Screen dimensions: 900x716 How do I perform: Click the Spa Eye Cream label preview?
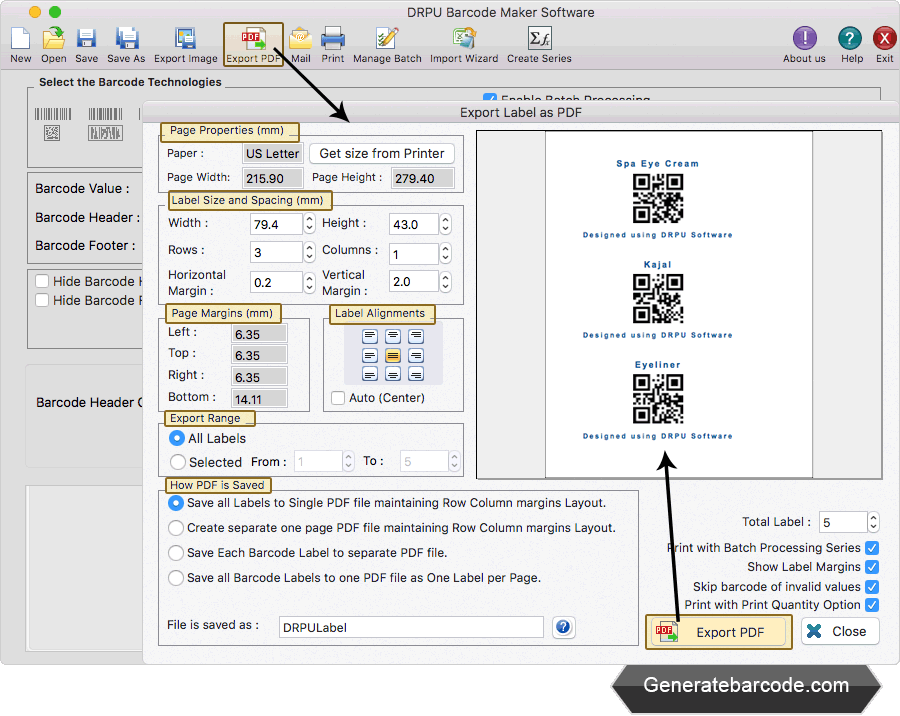657,199
